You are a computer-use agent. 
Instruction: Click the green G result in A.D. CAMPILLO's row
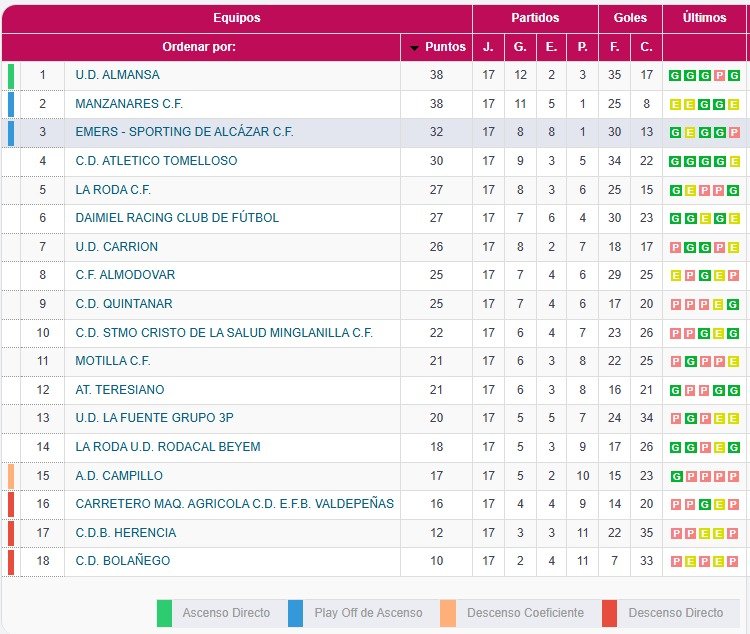click(x=676, y=477)
